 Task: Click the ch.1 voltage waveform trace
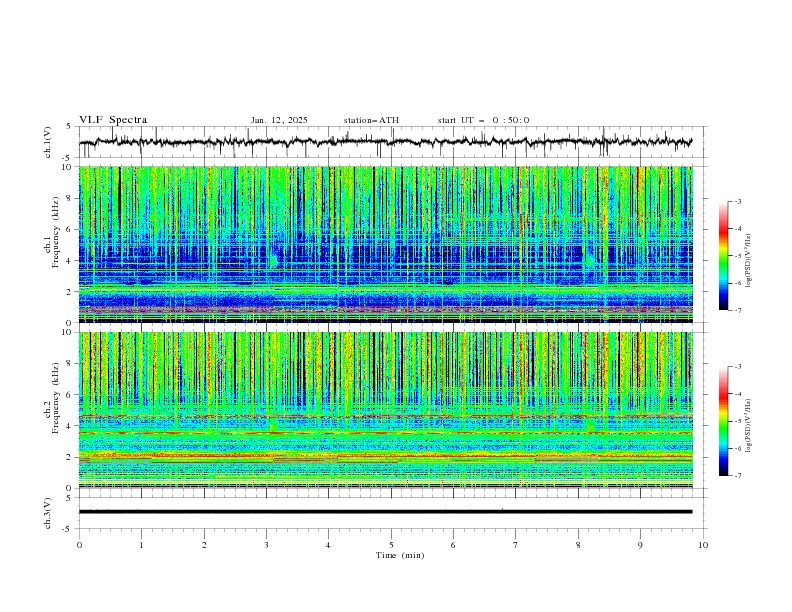click(385, 142)
